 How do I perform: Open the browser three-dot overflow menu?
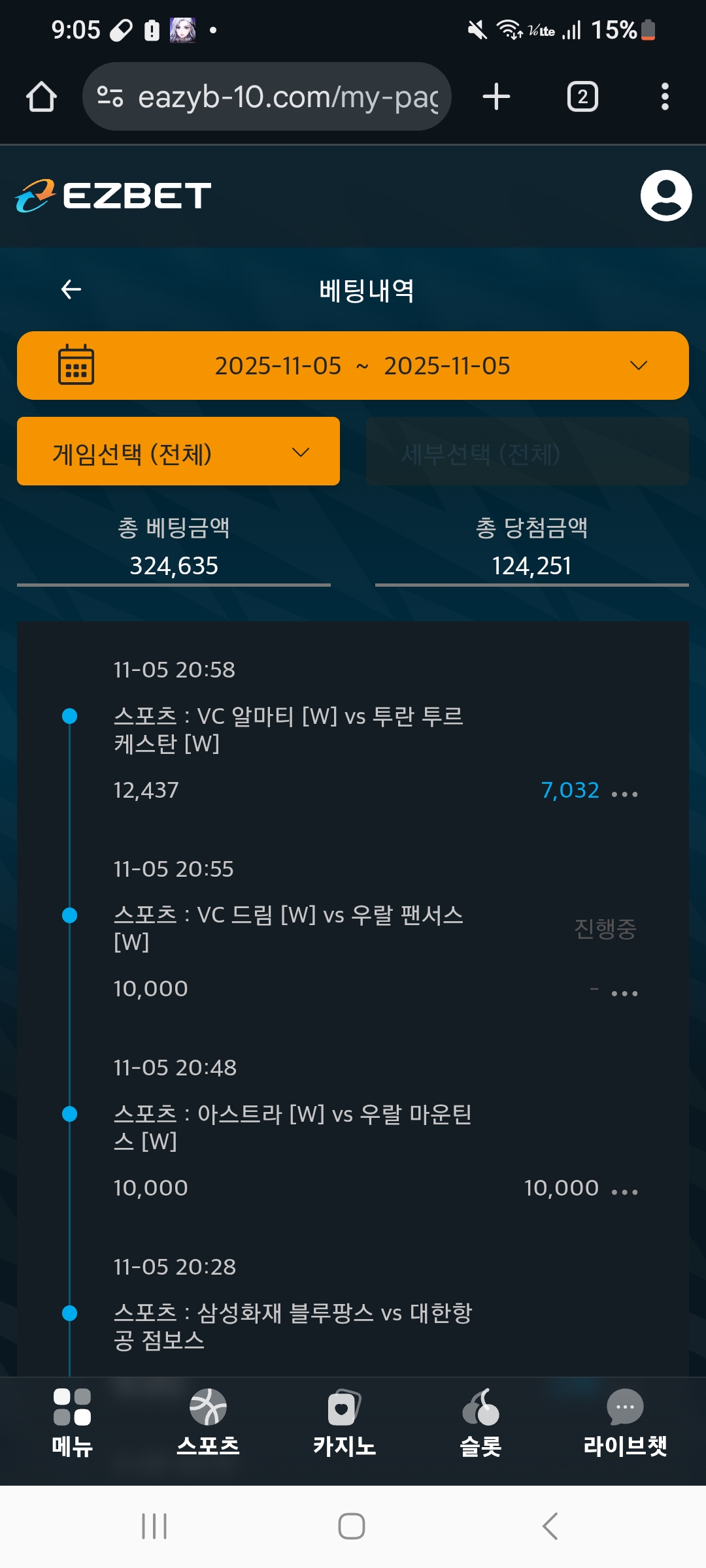click(x=665, y=97)
